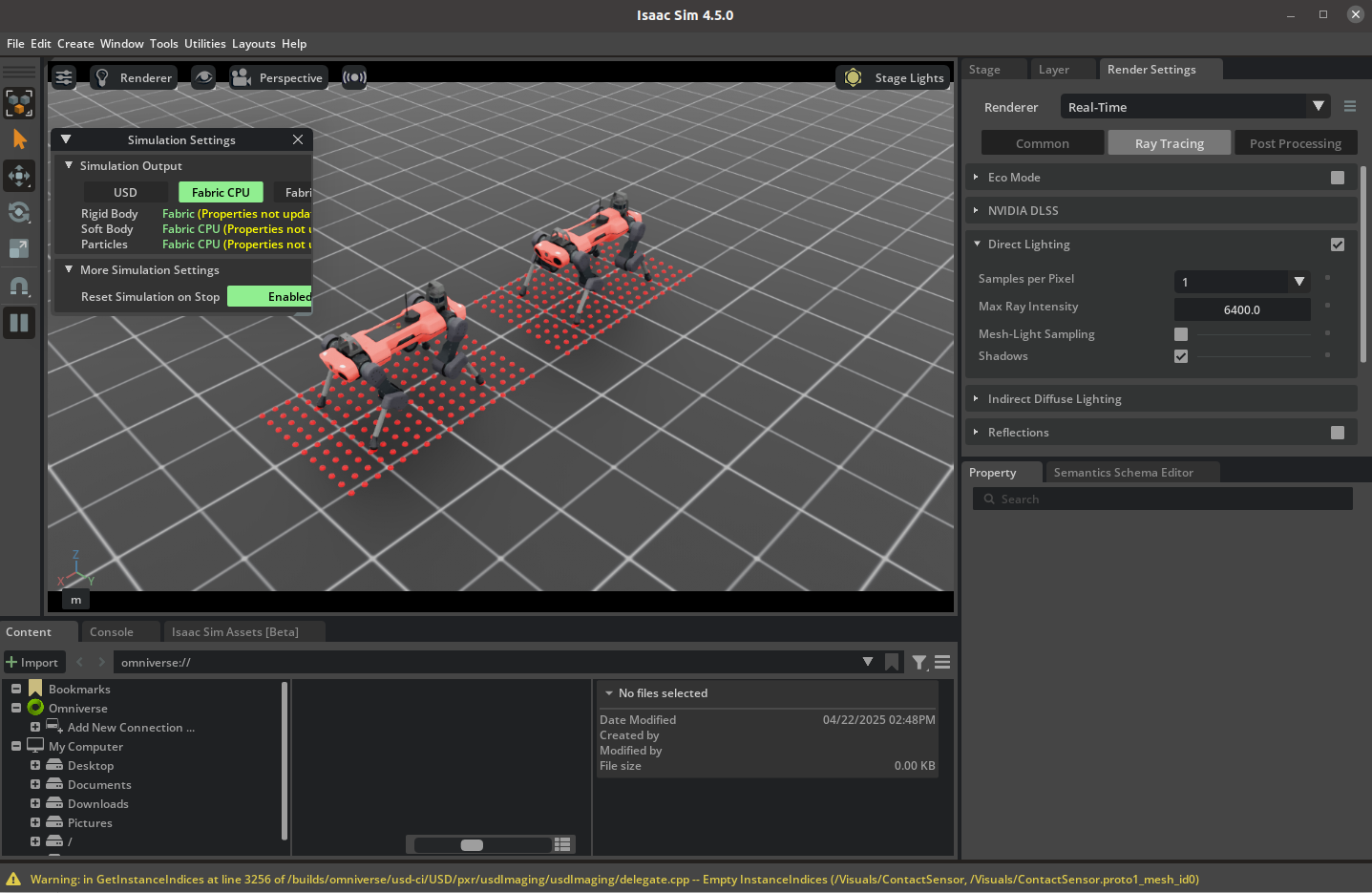Select the Rotate tool
The image size is (1372, 893).
point(19,212)
